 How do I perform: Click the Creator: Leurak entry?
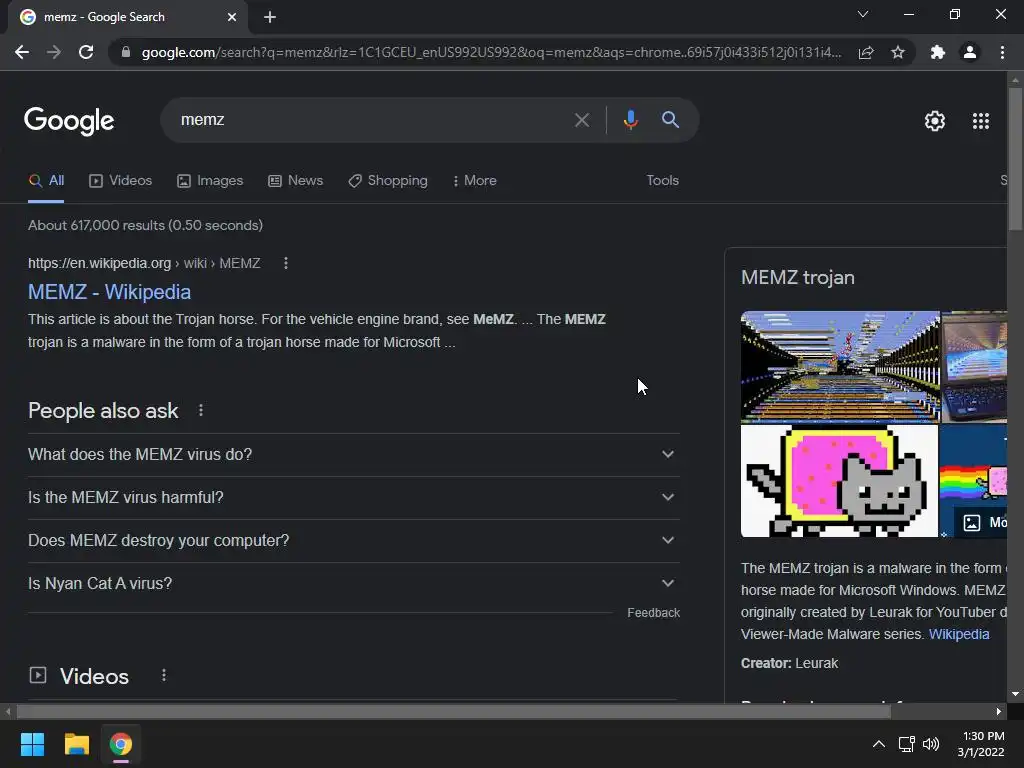(x=789, y=664)
